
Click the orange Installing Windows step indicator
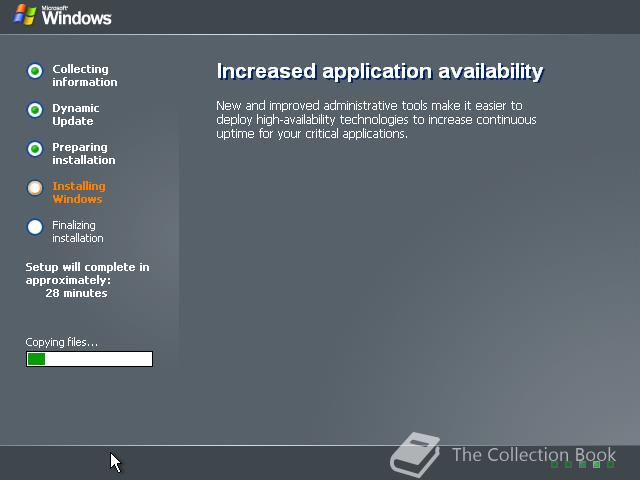(35, 188)
